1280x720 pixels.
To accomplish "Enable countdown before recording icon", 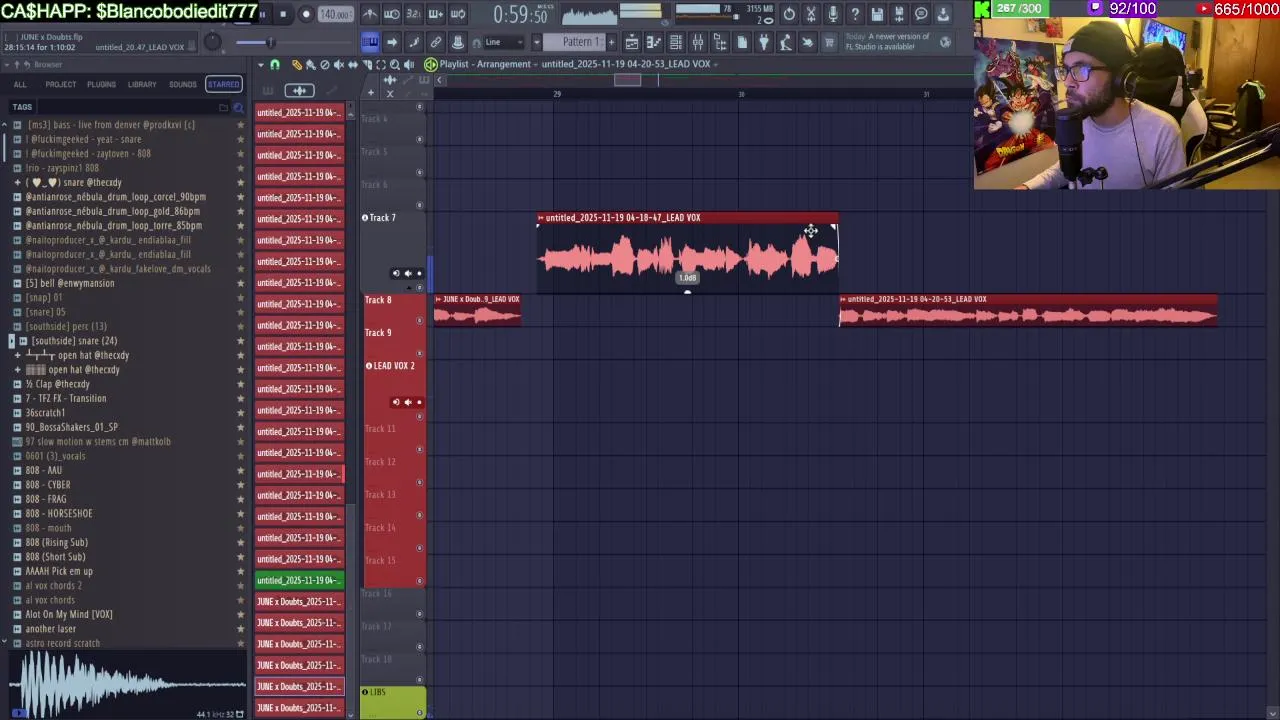I will click(x=414, y=14).
